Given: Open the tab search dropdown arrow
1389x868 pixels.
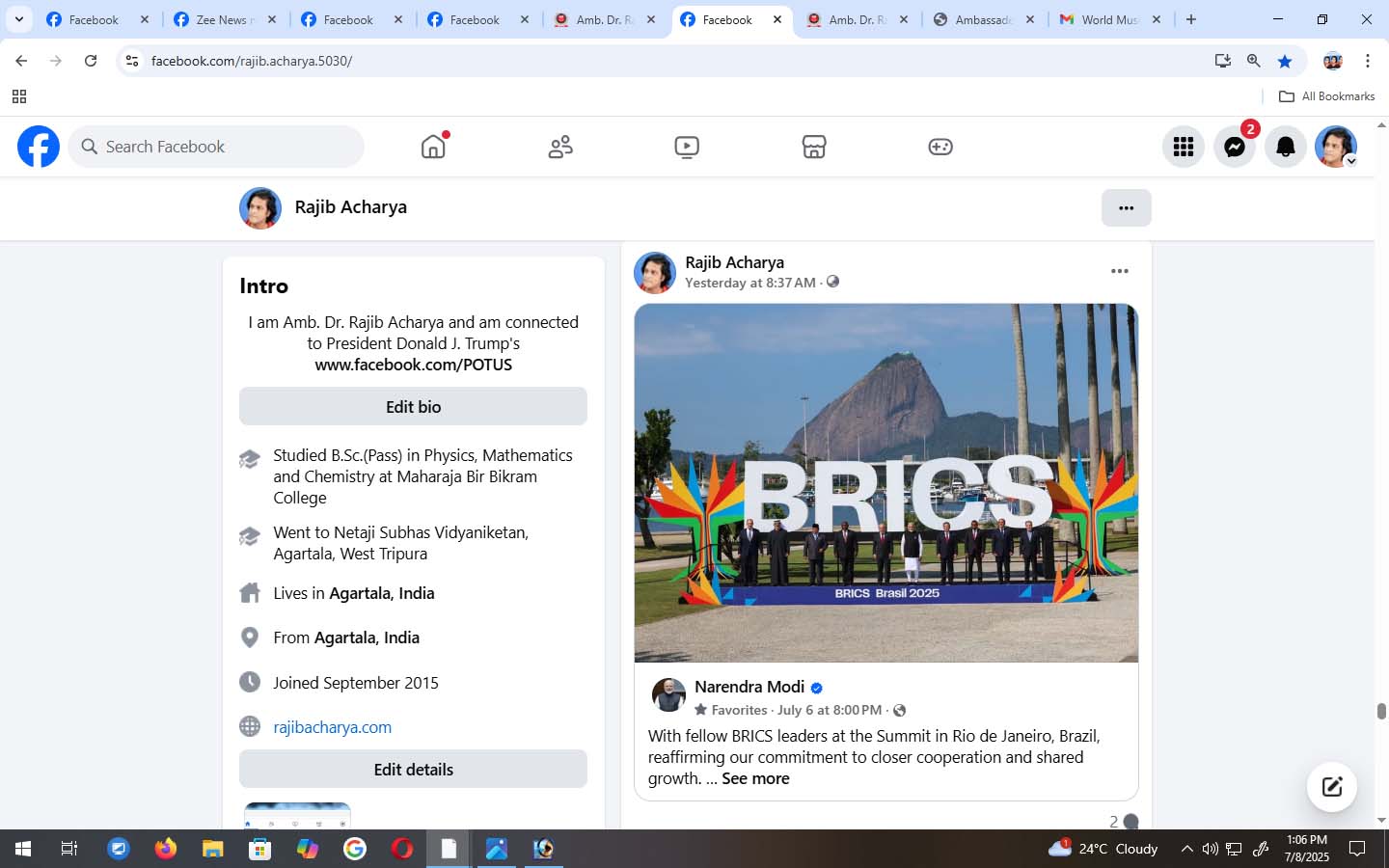Looking at the screenshot, I should pyautogui.click(x=18, y=19).
